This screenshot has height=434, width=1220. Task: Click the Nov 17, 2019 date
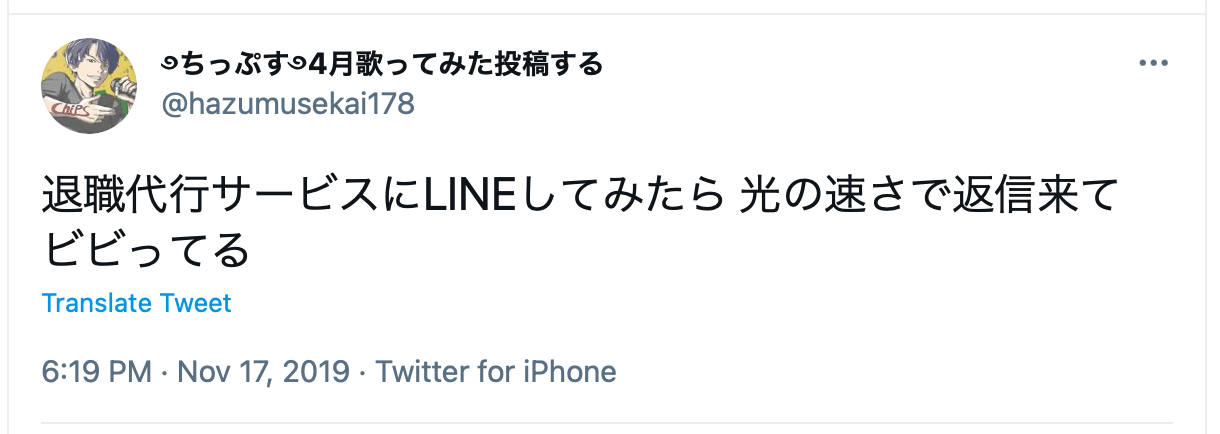tap(263, 372)
